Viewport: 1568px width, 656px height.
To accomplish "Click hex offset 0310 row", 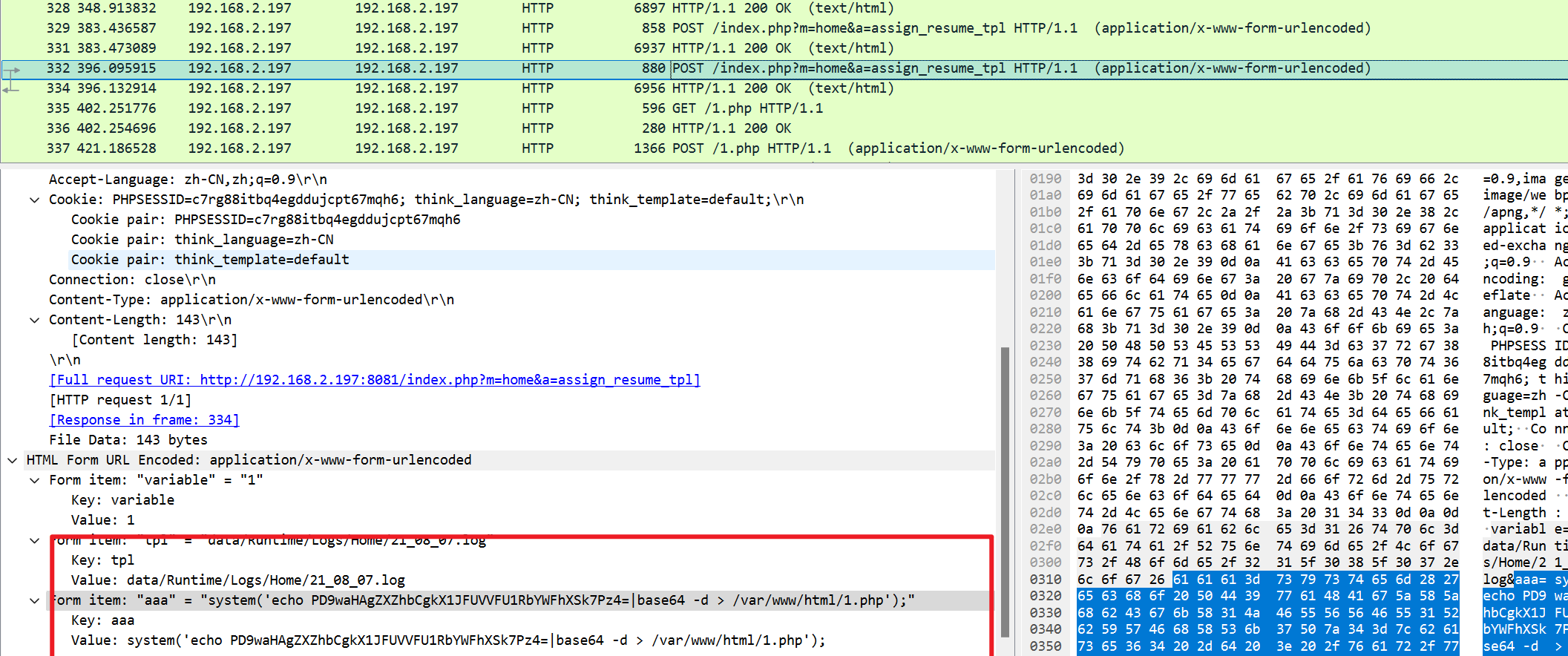I will [1045, 580].
